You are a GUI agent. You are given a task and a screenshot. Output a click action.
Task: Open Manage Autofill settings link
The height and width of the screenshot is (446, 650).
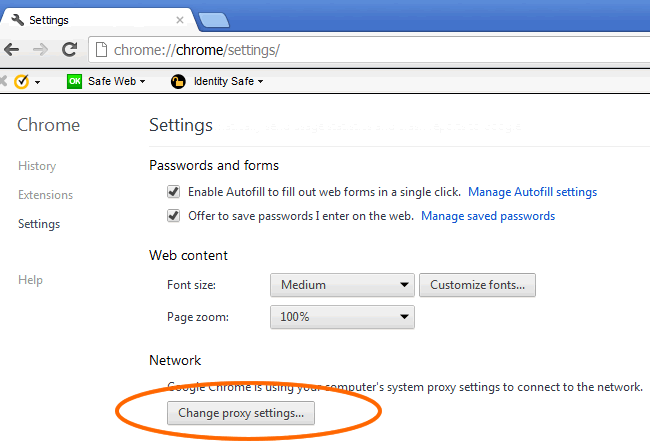click(532, 192)
